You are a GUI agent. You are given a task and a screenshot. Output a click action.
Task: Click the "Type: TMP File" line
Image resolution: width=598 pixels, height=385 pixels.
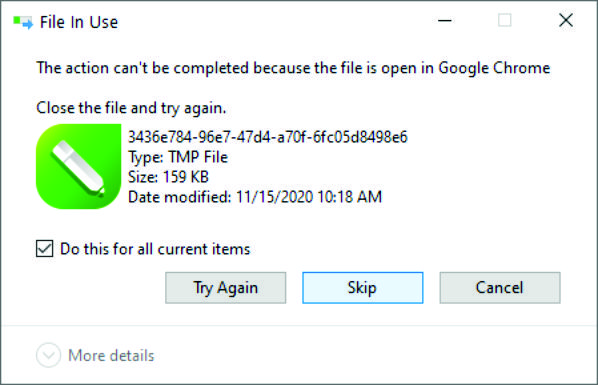[x=178, y=157]
